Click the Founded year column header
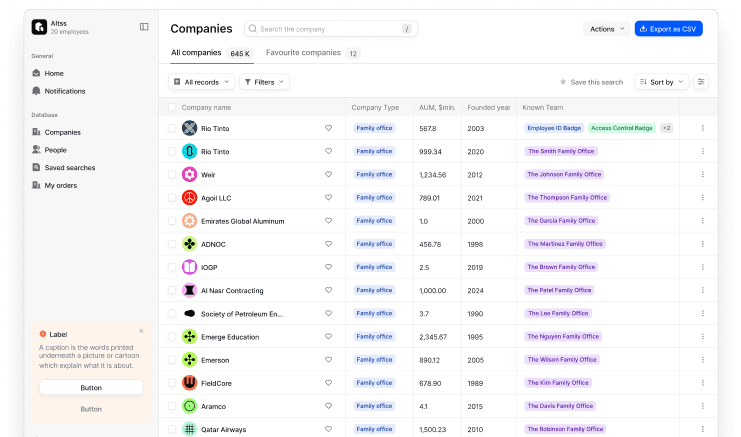This screenshot has width=741, height=437. click(x=489, y=107)
